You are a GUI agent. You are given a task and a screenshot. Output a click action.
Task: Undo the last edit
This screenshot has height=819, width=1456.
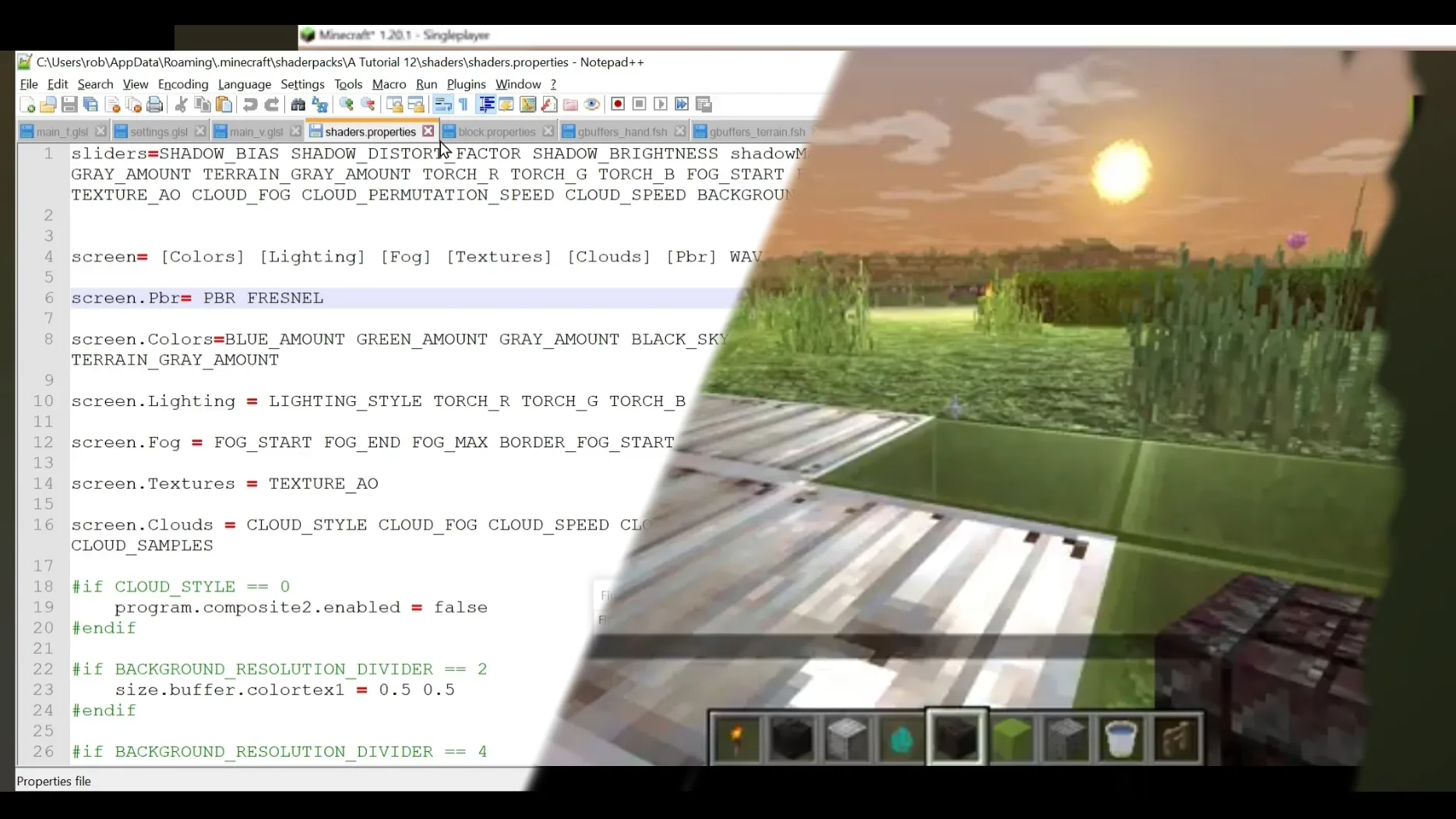pyautogui.click(x=249, y=104)
